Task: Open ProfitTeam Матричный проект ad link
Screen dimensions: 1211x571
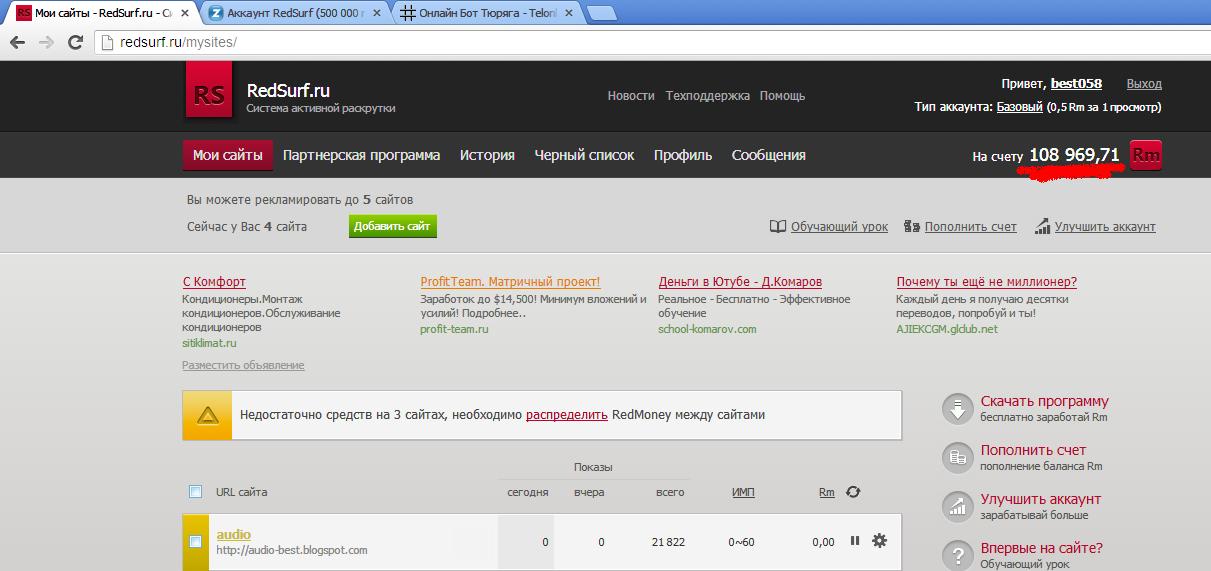Action: (510, 282)
